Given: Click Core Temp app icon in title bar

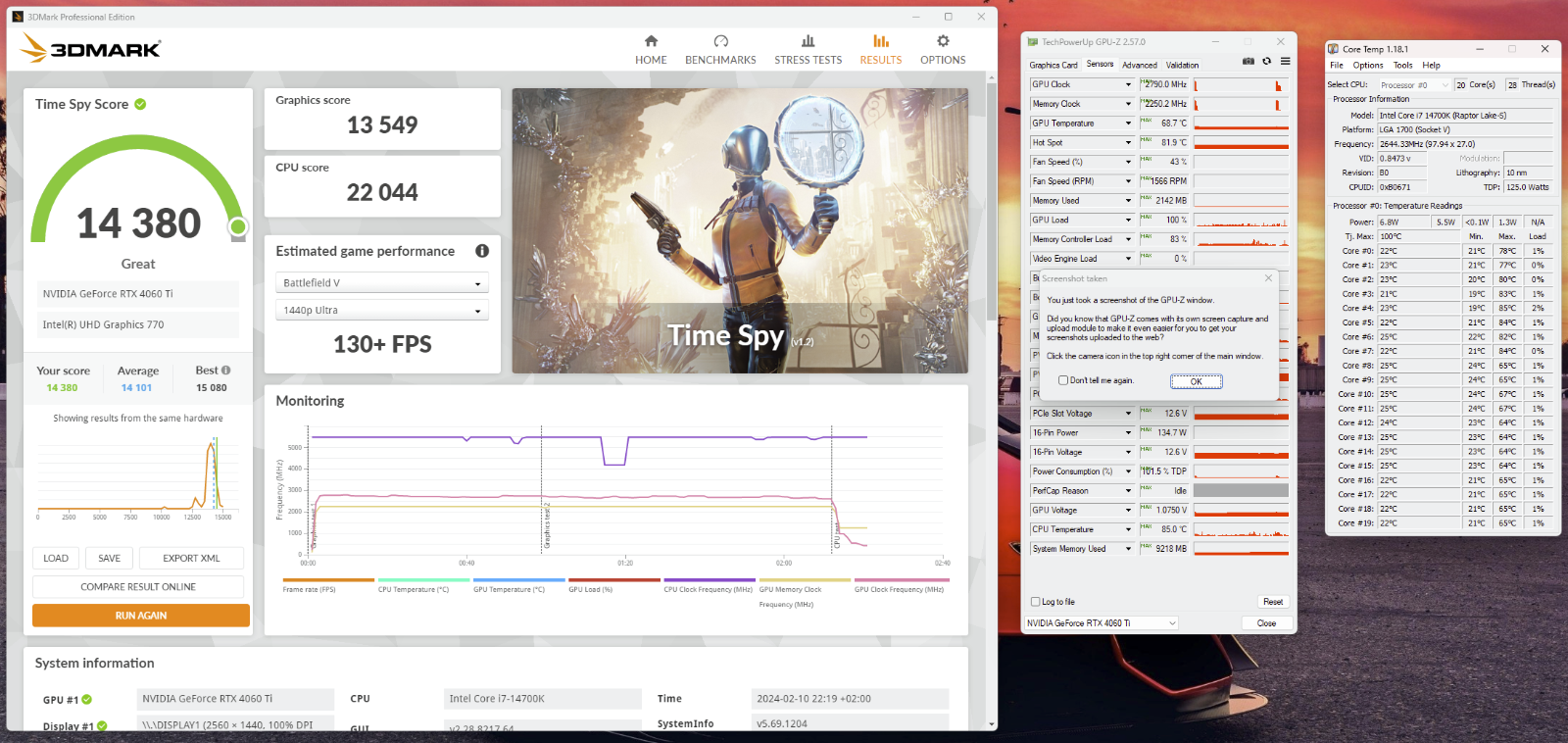Looking at the screenshot, I should click(x=1333, y=49).
